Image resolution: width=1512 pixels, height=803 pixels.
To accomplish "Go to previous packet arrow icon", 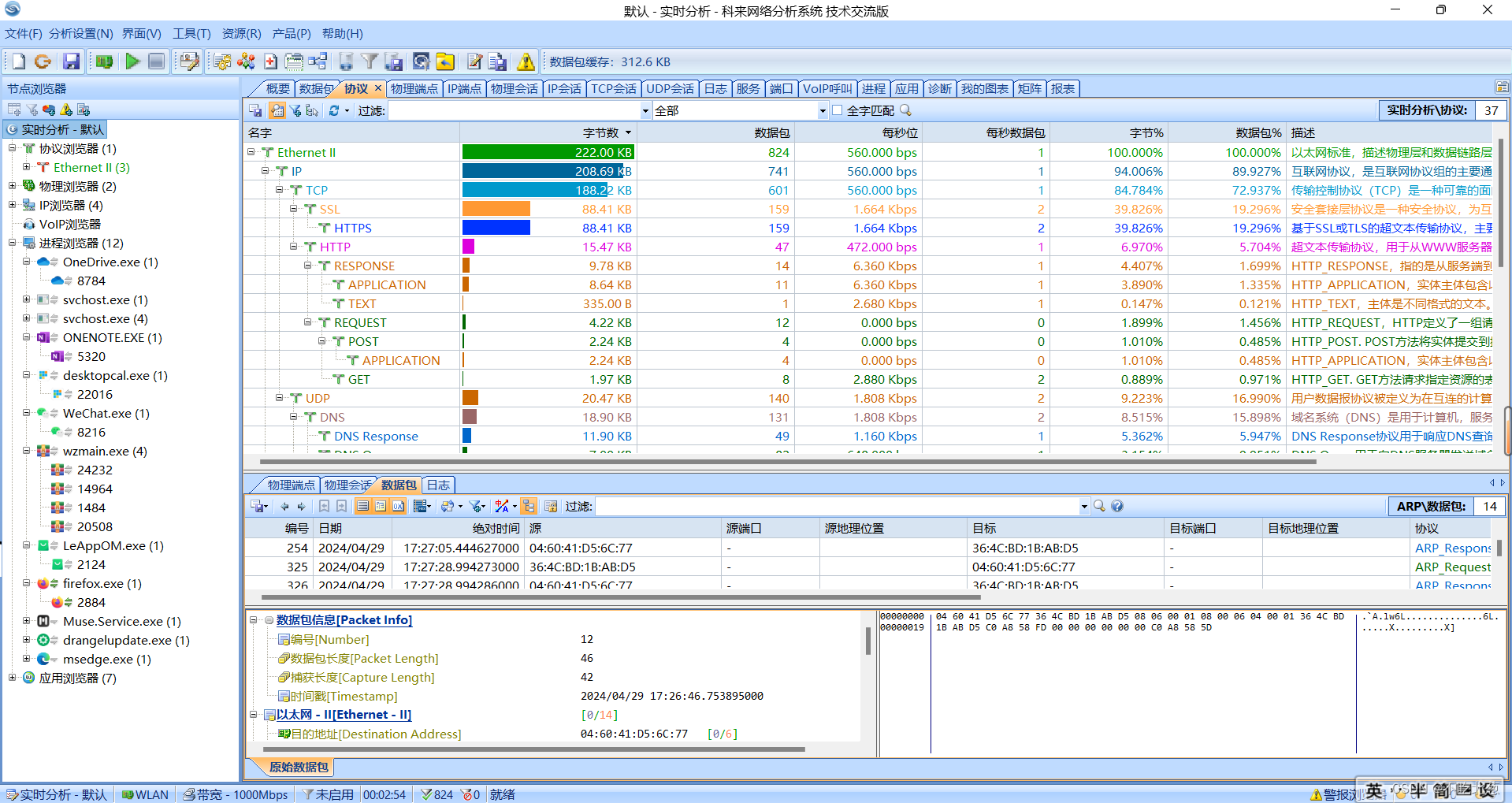I will [x=284, y=506].
